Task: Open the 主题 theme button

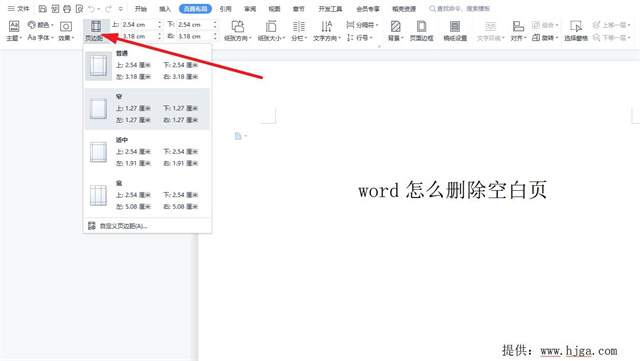Action: [x=14, y=31]
